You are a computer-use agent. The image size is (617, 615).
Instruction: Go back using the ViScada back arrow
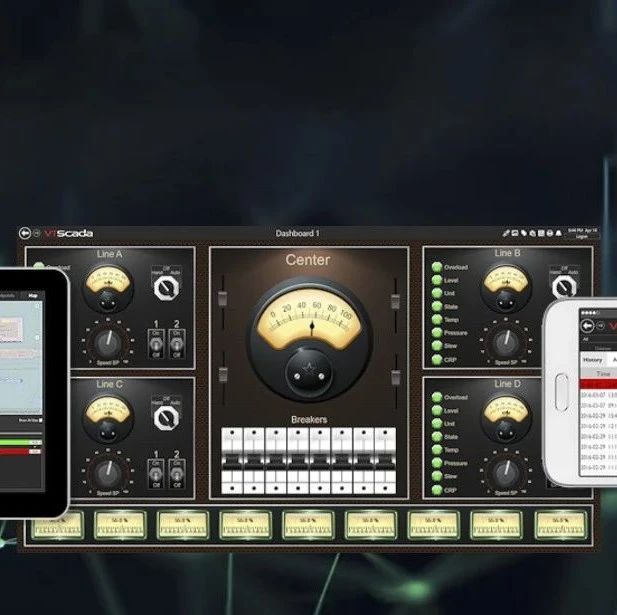(x=24, y=233)
